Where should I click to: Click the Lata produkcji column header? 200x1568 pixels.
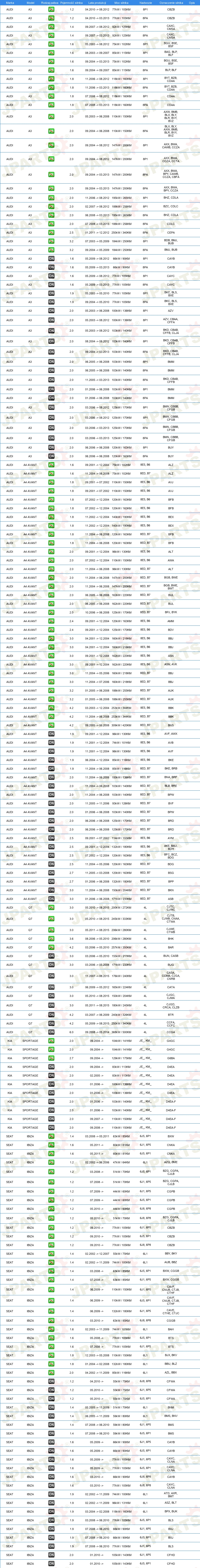point(97,3)
